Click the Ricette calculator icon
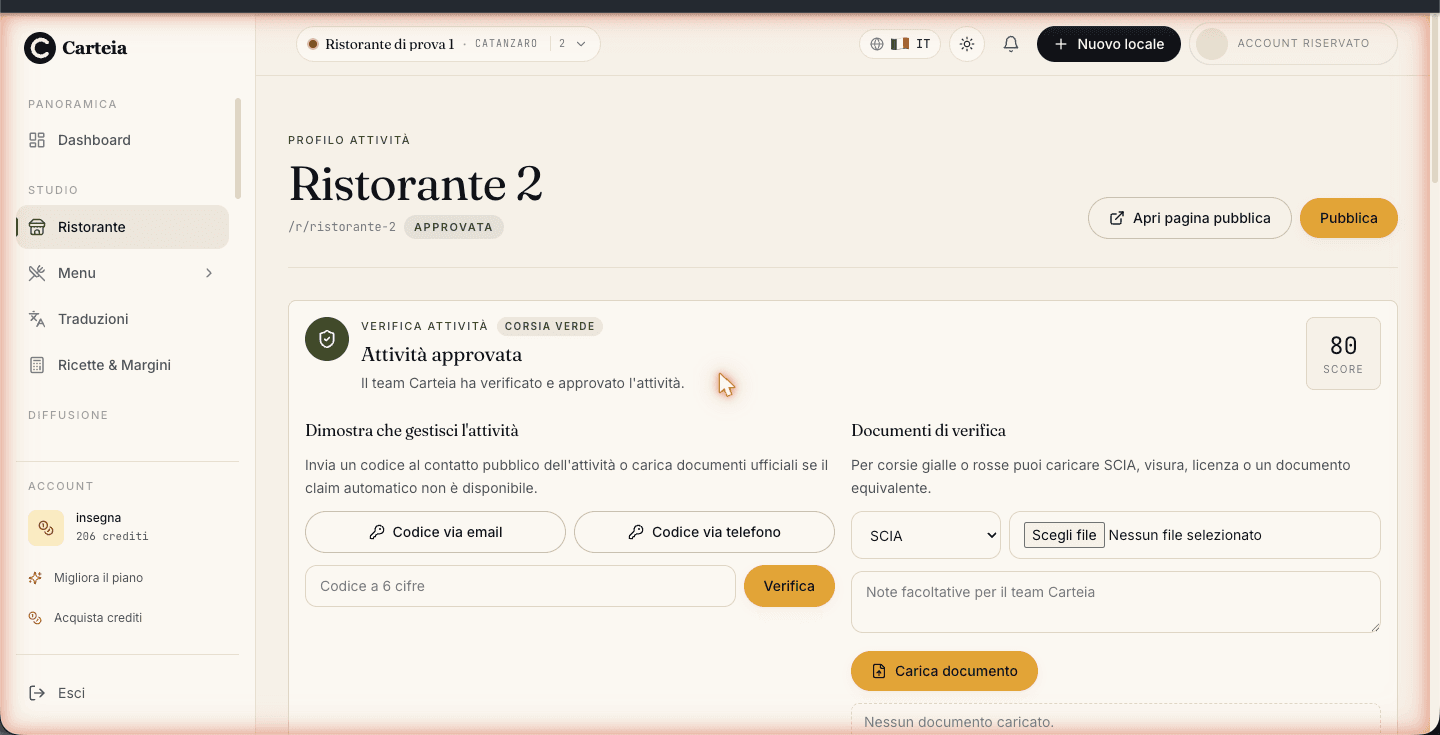The height and width of the screenshot is (735, 1440). coord(37,365)
